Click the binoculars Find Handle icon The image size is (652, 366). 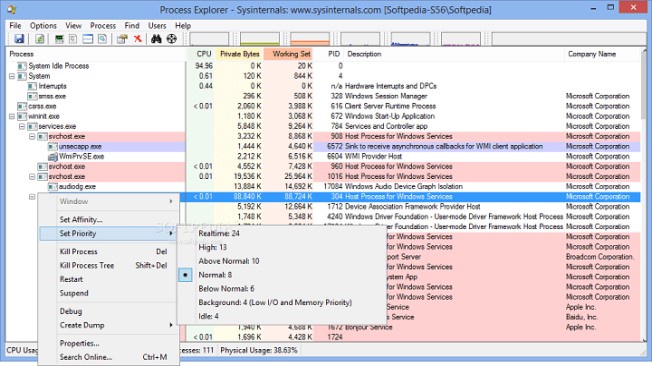coord(156,39)
